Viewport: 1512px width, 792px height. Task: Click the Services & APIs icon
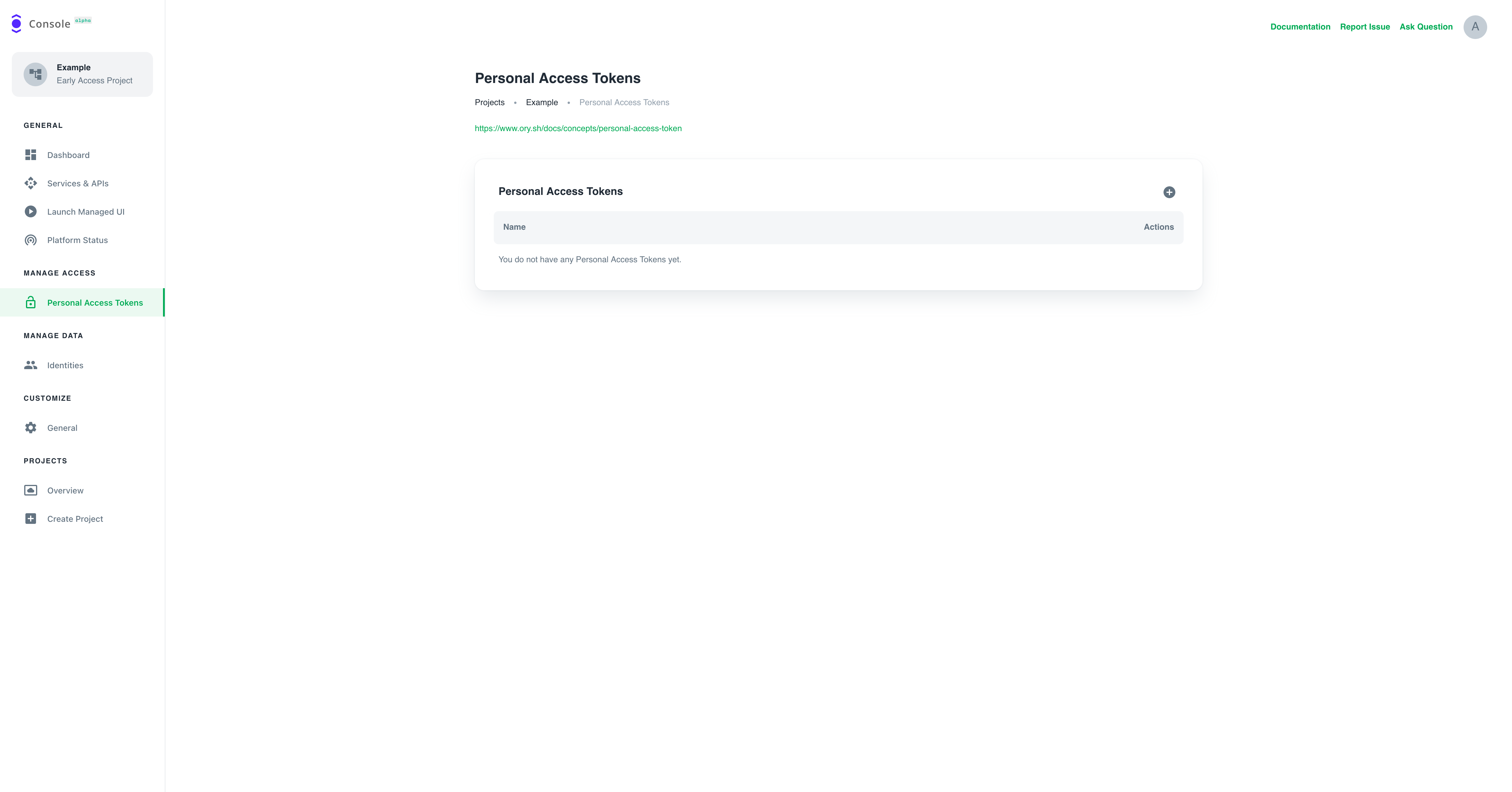[x=30, y=183]
